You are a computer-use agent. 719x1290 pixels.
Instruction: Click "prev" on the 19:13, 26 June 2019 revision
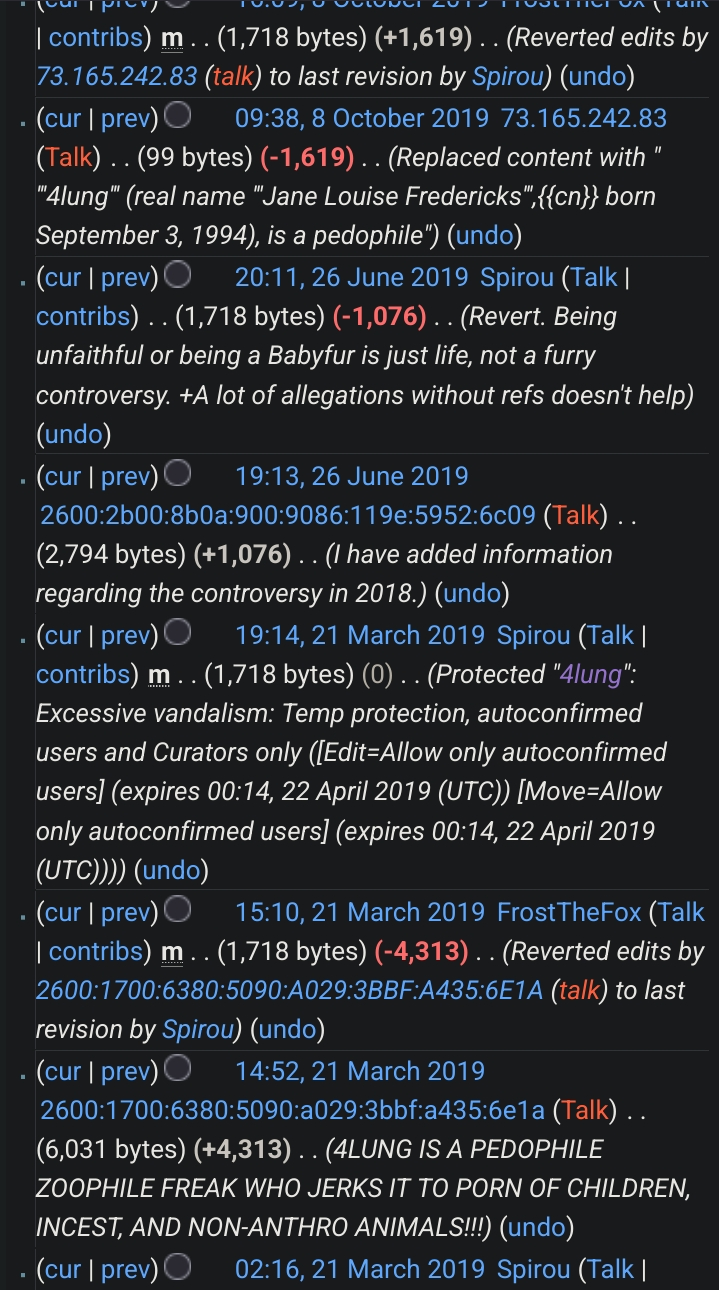126,475
